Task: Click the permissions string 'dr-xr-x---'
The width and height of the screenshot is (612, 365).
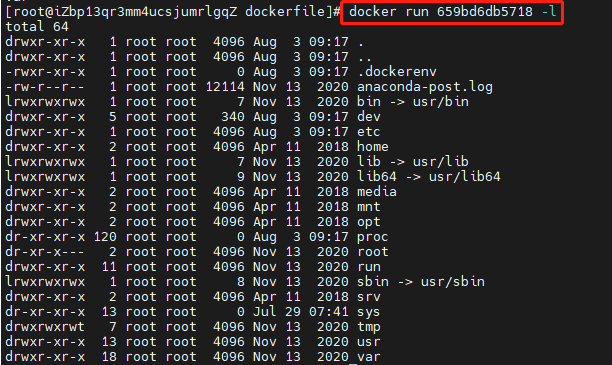Action: [45, 252]
